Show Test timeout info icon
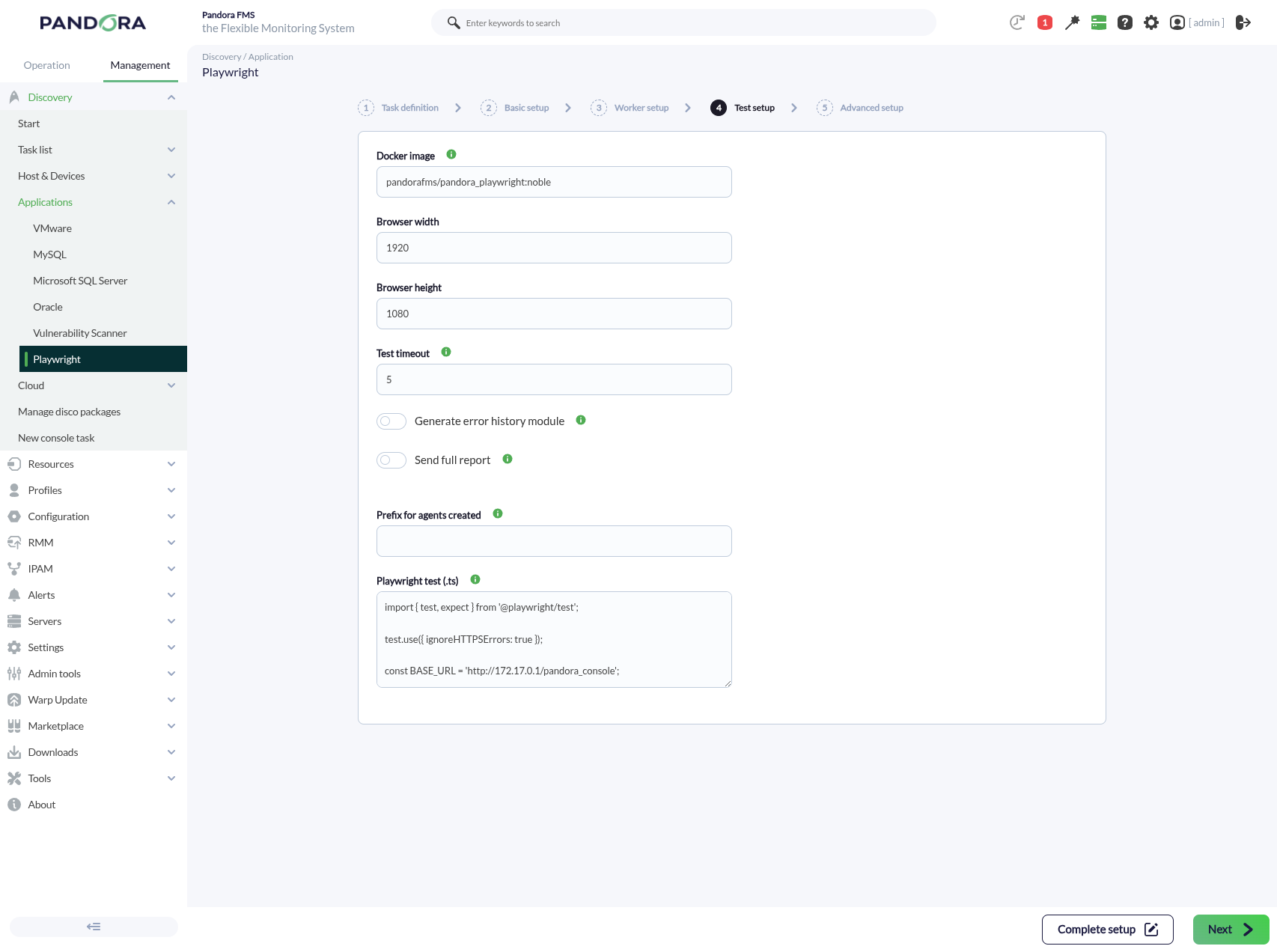Viewport: 1277px width, 952px height. [x=446, y=352]
